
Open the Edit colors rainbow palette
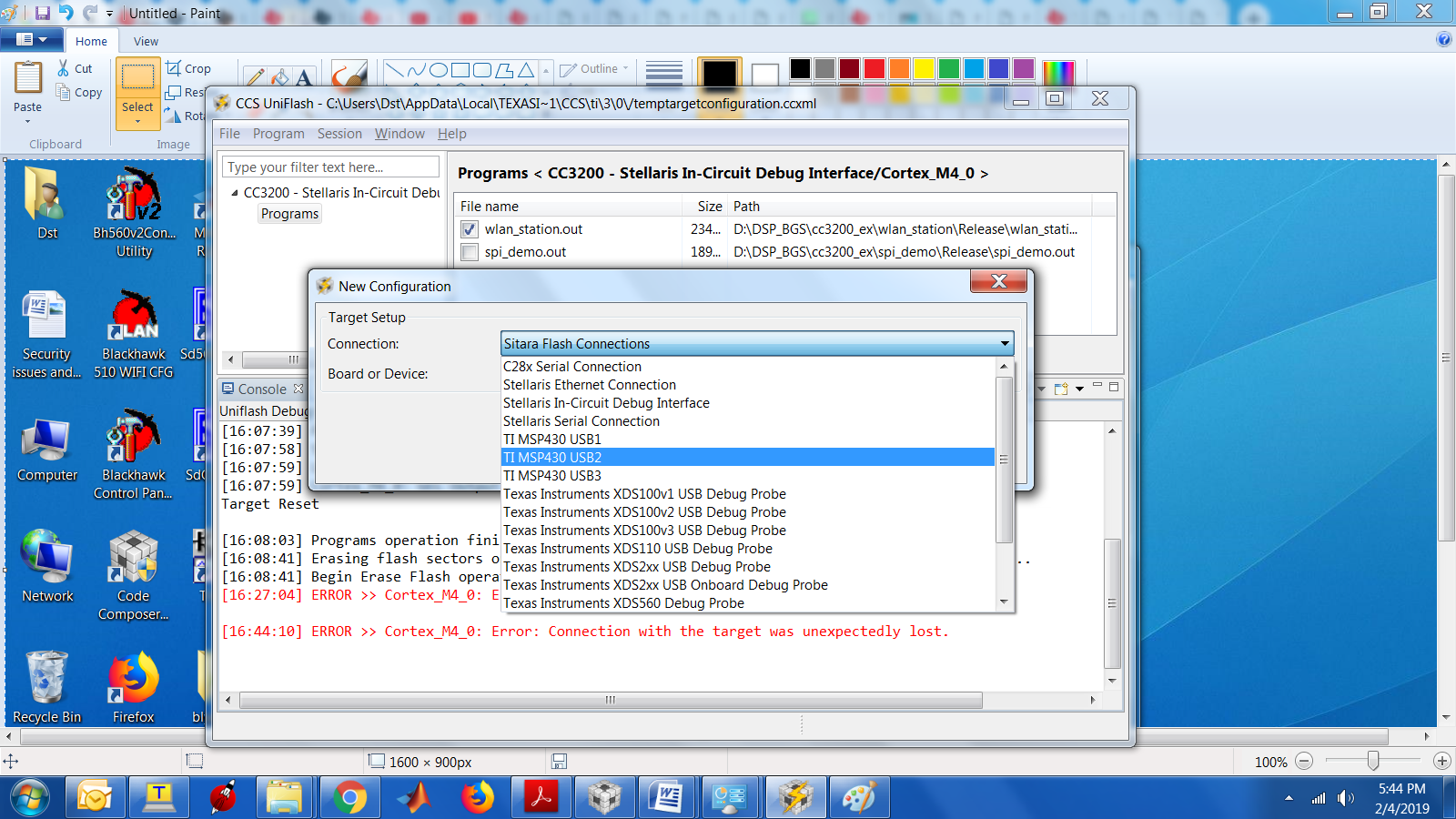(x=1058, y=73)
